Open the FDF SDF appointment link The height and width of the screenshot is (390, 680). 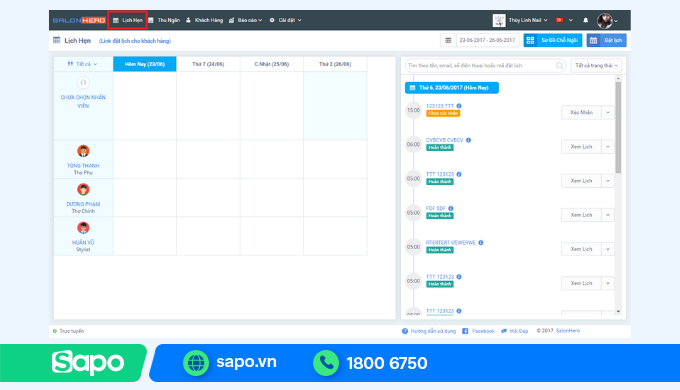click(436, 208)
